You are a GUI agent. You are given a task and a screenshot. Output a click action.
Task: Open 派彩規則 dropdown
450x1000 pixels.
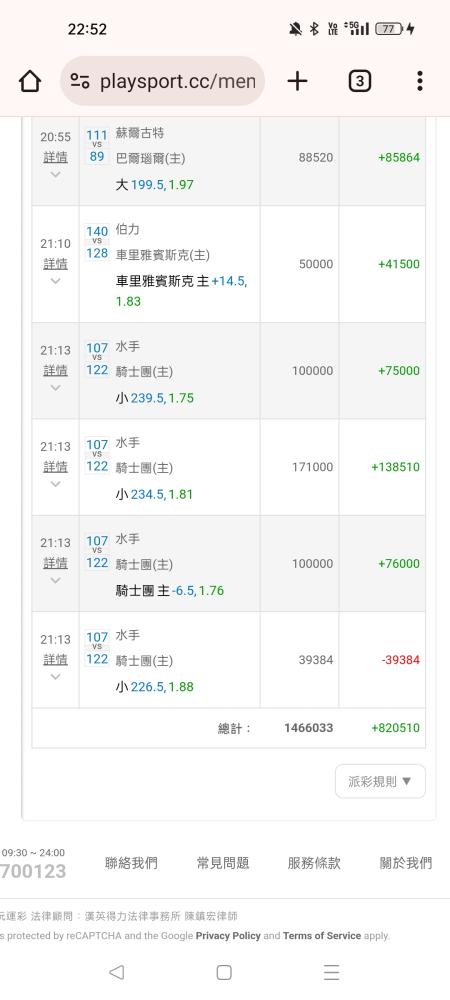click(x=380, y=781)
